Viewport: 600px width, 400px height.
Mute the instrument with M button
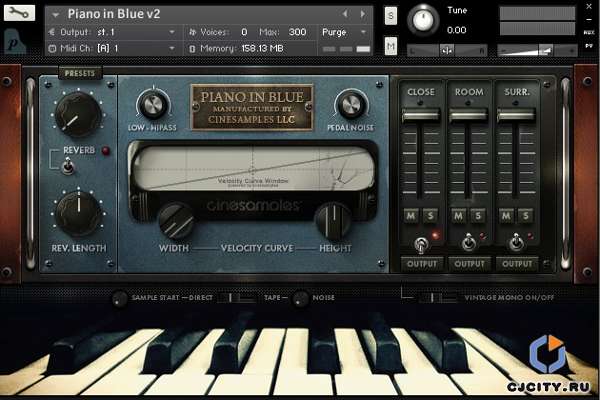[x=390, y=46]
